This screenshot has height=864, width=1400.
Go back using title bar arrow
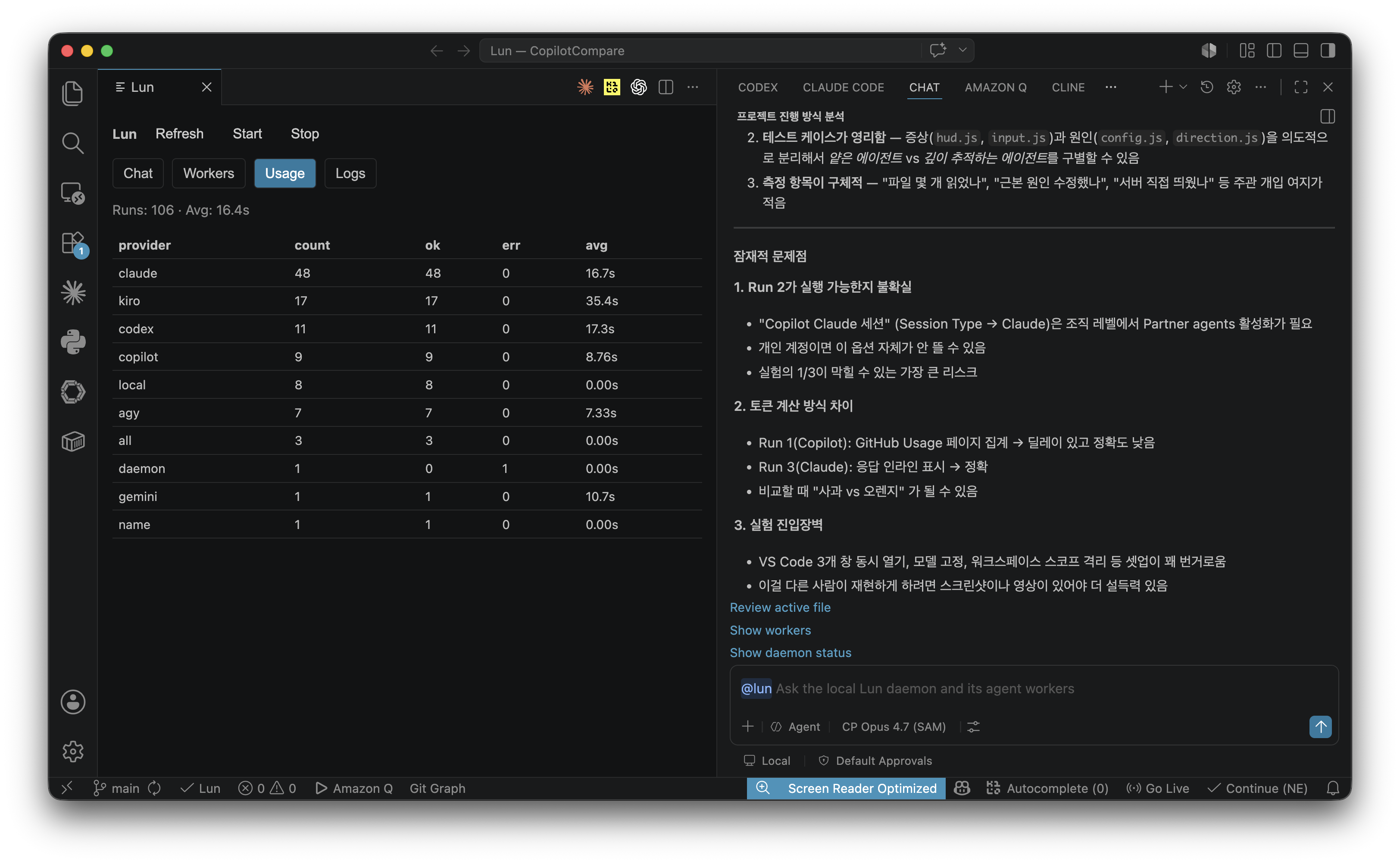(437, 51)
